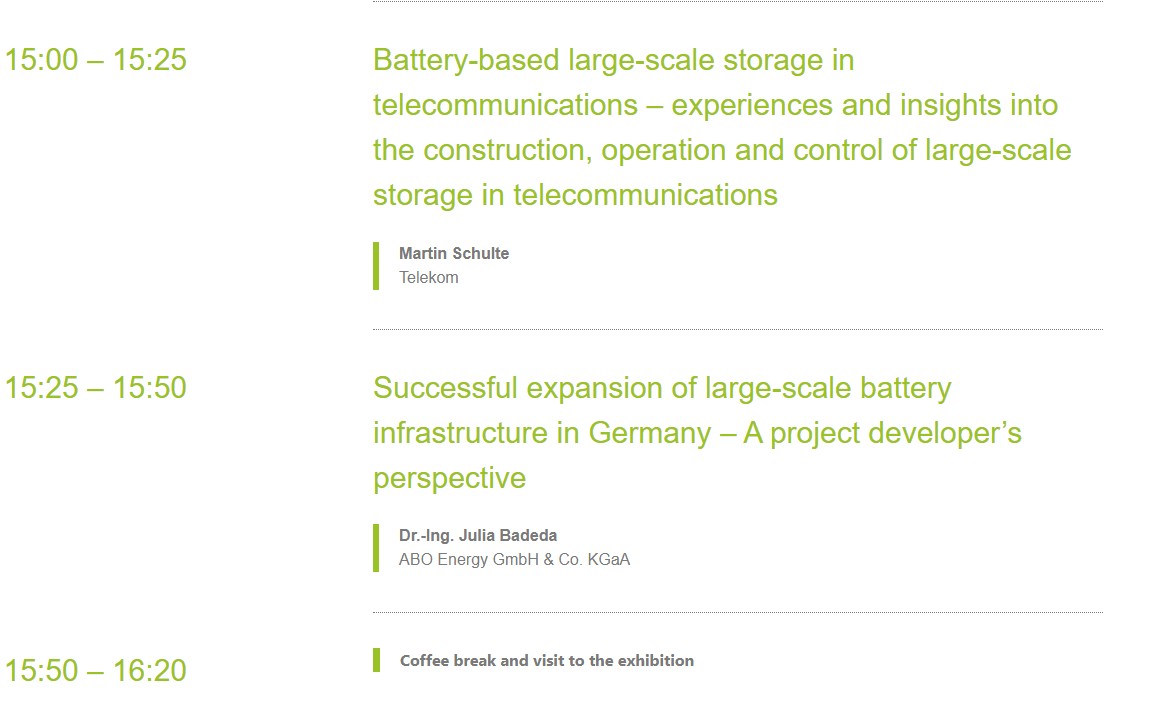Image resolution: width=1150 pixels, height=707 pixels.
Task: Click the words 'storage in telecommunications' in first title
Action: [x=575, y=194]
